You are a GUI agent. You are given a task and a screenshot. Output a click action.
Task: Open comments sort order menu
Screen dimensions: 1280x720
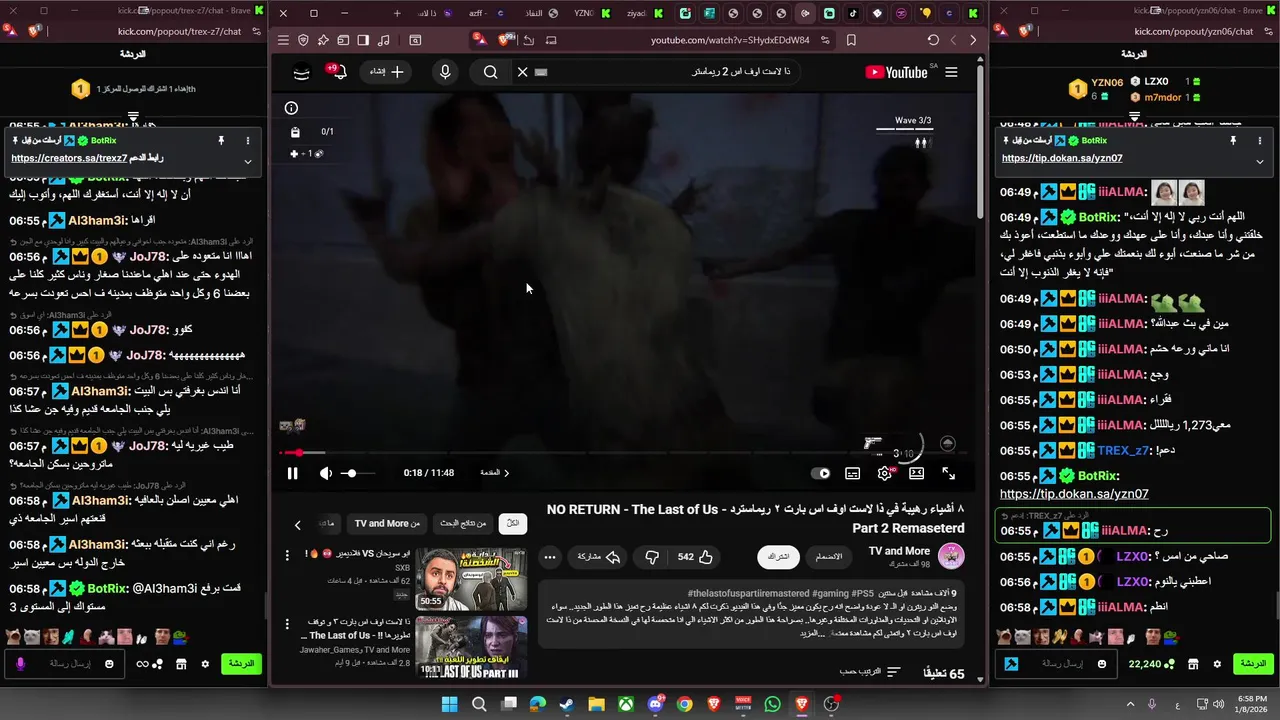[871, 672]
